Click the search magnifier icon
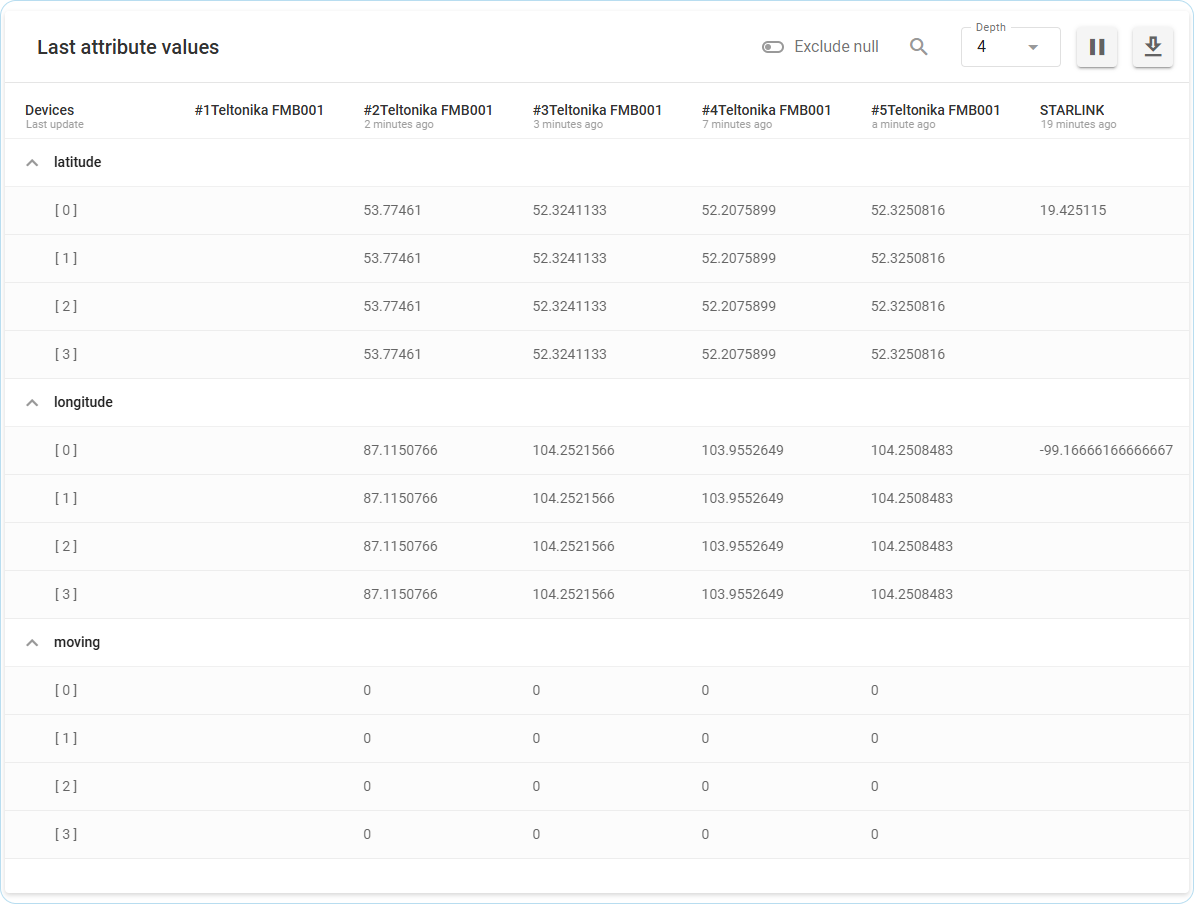The width and height of the screenshot is (1194, 904). (x=918, y=47)
